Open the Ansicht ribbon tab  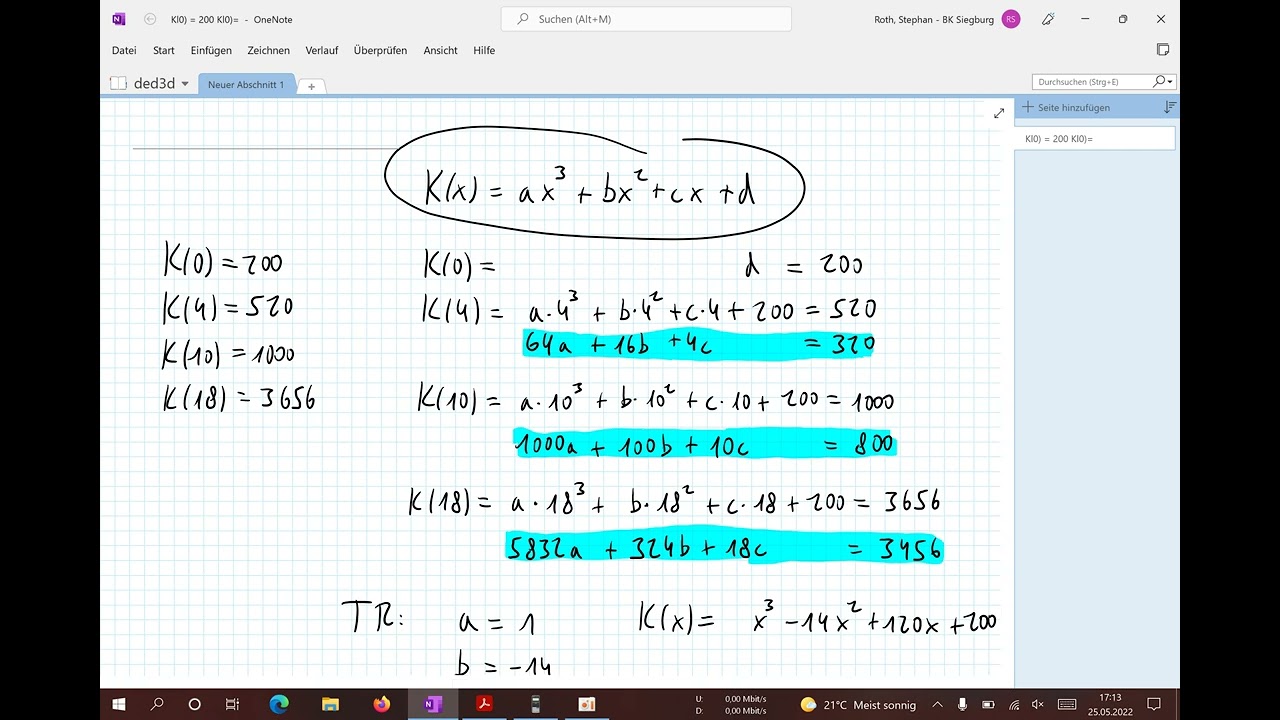pyautogui.click(x=440, y=50)
